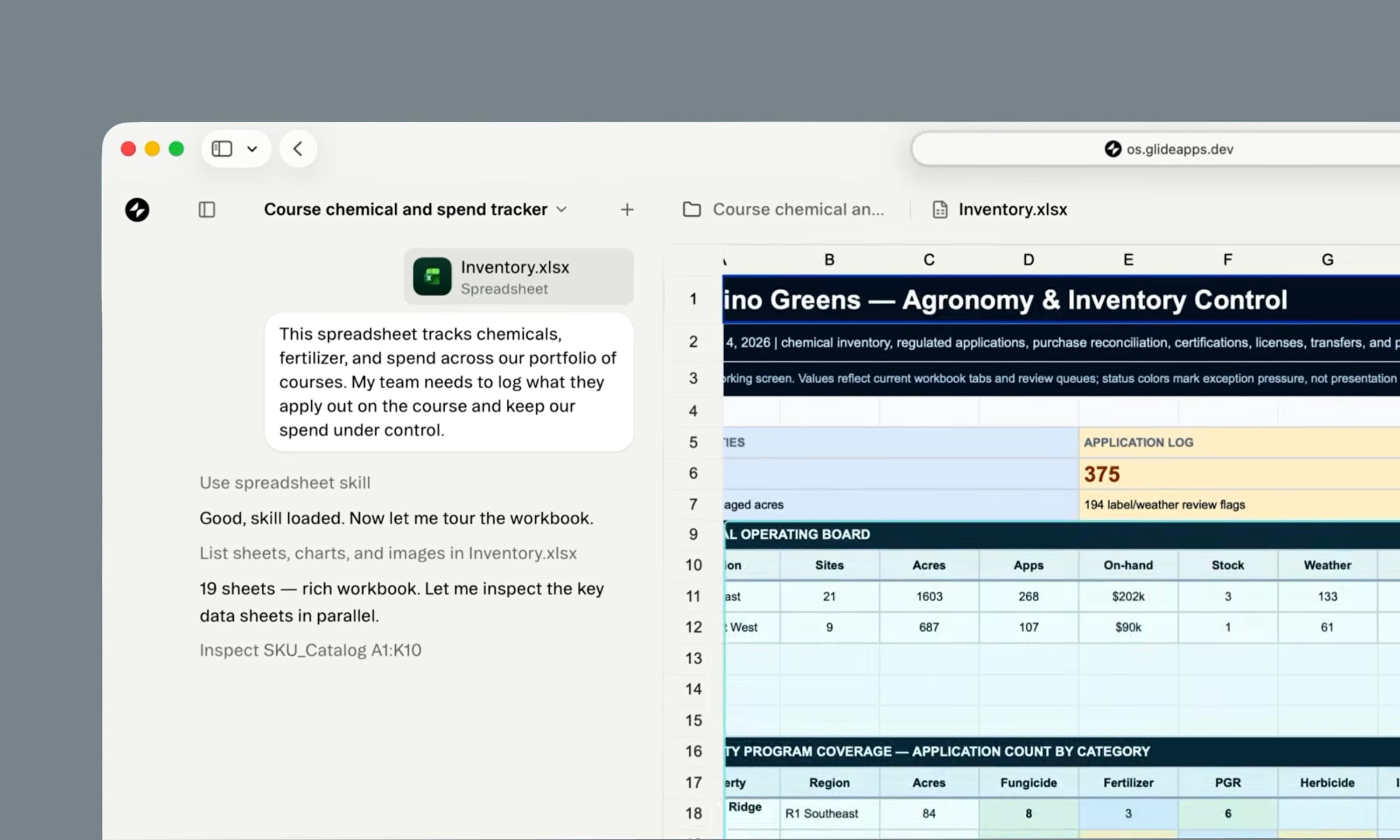
Task: Click the Herbicide column header
Action: (1328, 782)
